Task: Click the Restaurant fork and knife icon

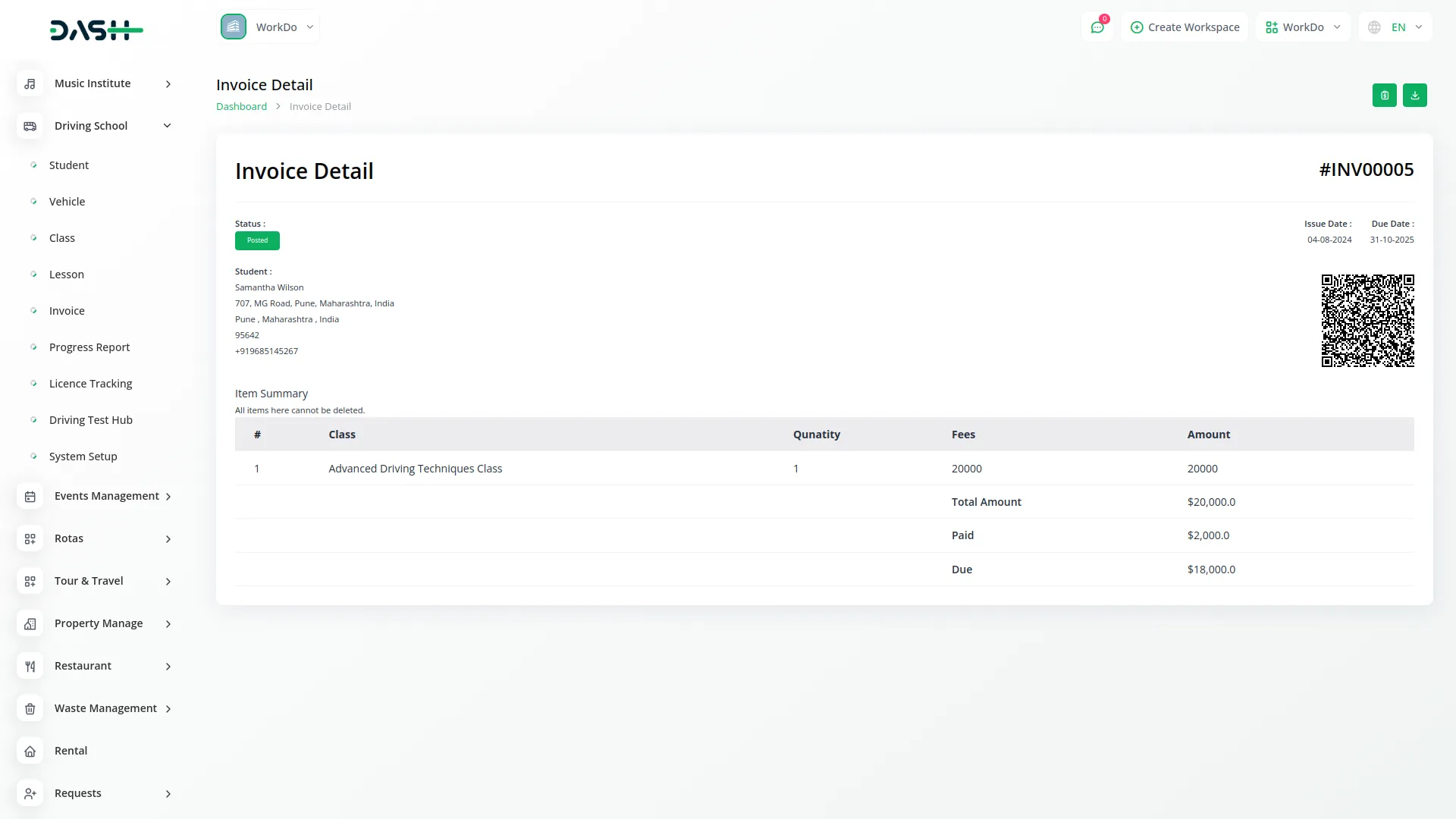Action: click(x=30, y=667)
